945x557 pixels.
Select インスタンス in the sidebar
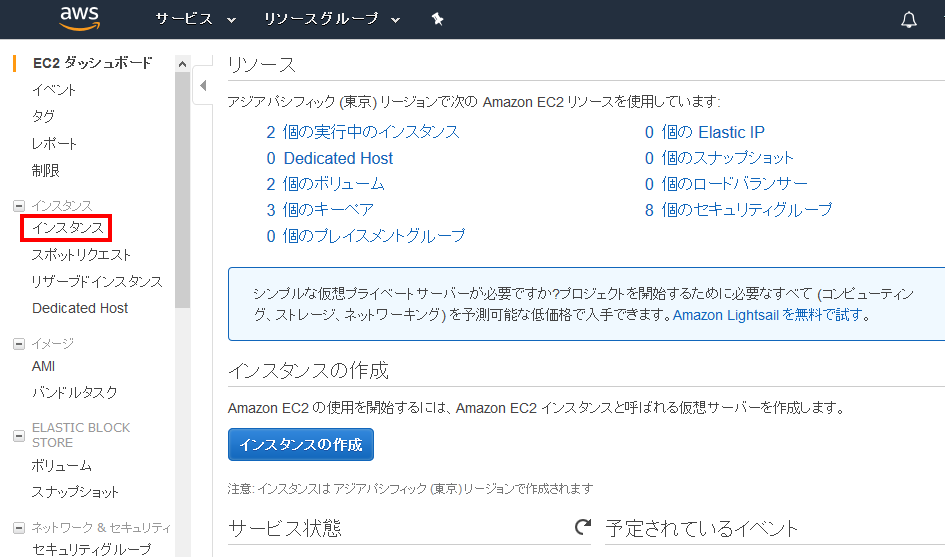(68, 228)
